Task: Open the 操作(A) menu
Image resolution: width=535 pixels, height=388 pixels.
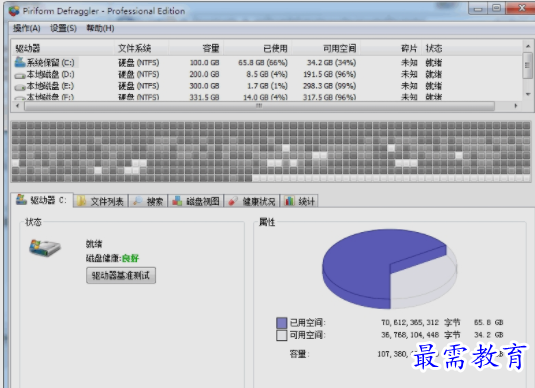Action: point(27,28)
